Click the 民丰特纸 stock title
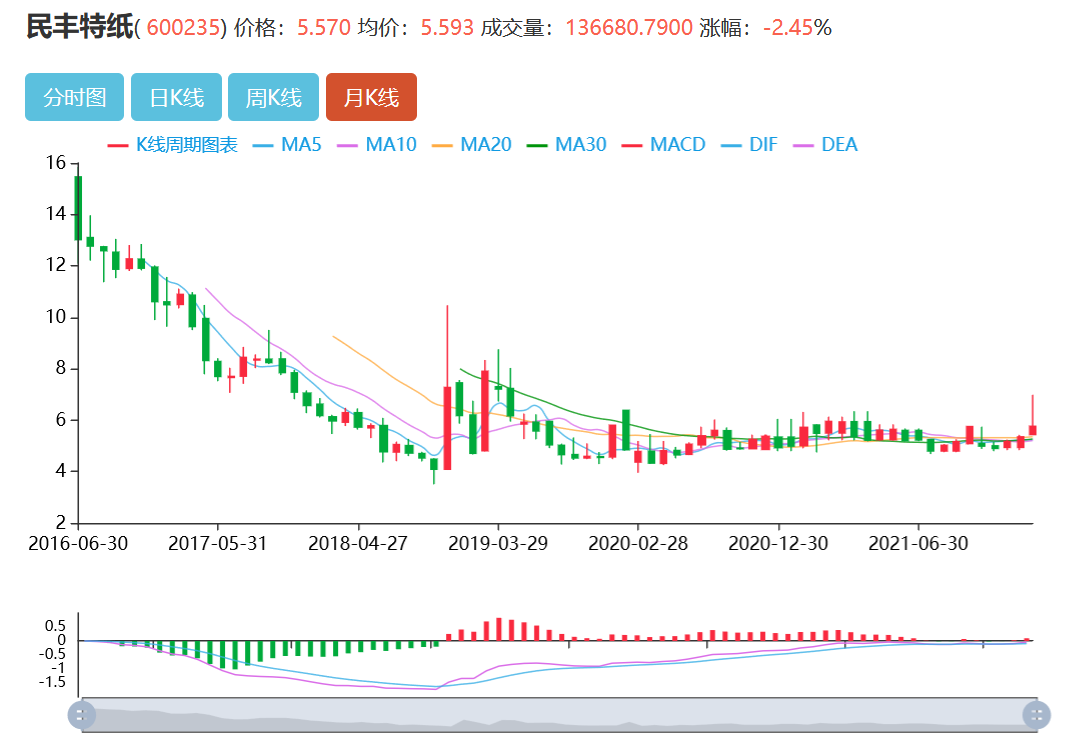The width and height of the screenshot is (1078, 750). pos(78,27)
